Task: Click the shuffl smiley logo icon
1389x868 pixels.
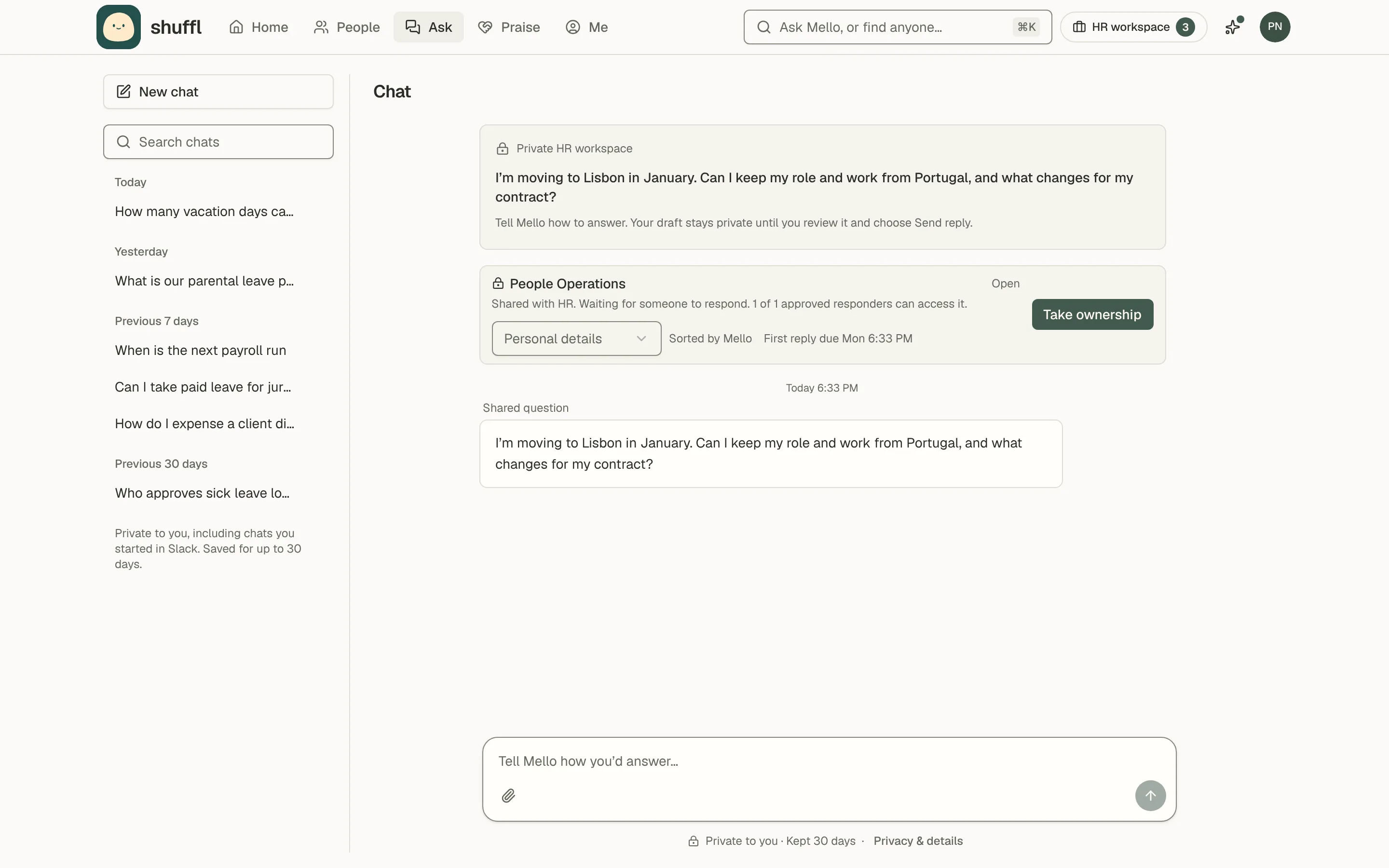Action: (118, 27)
